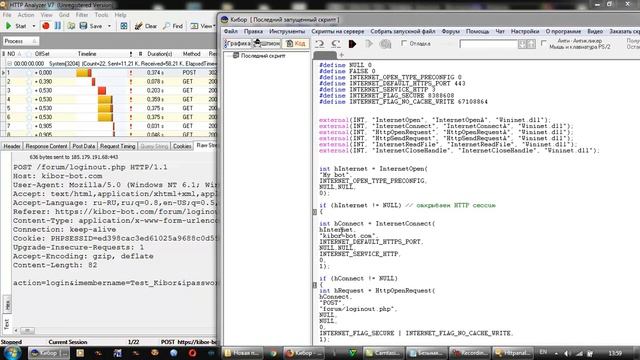
Task: Select Последний скрипт tree item
Action: pos(263,56)
